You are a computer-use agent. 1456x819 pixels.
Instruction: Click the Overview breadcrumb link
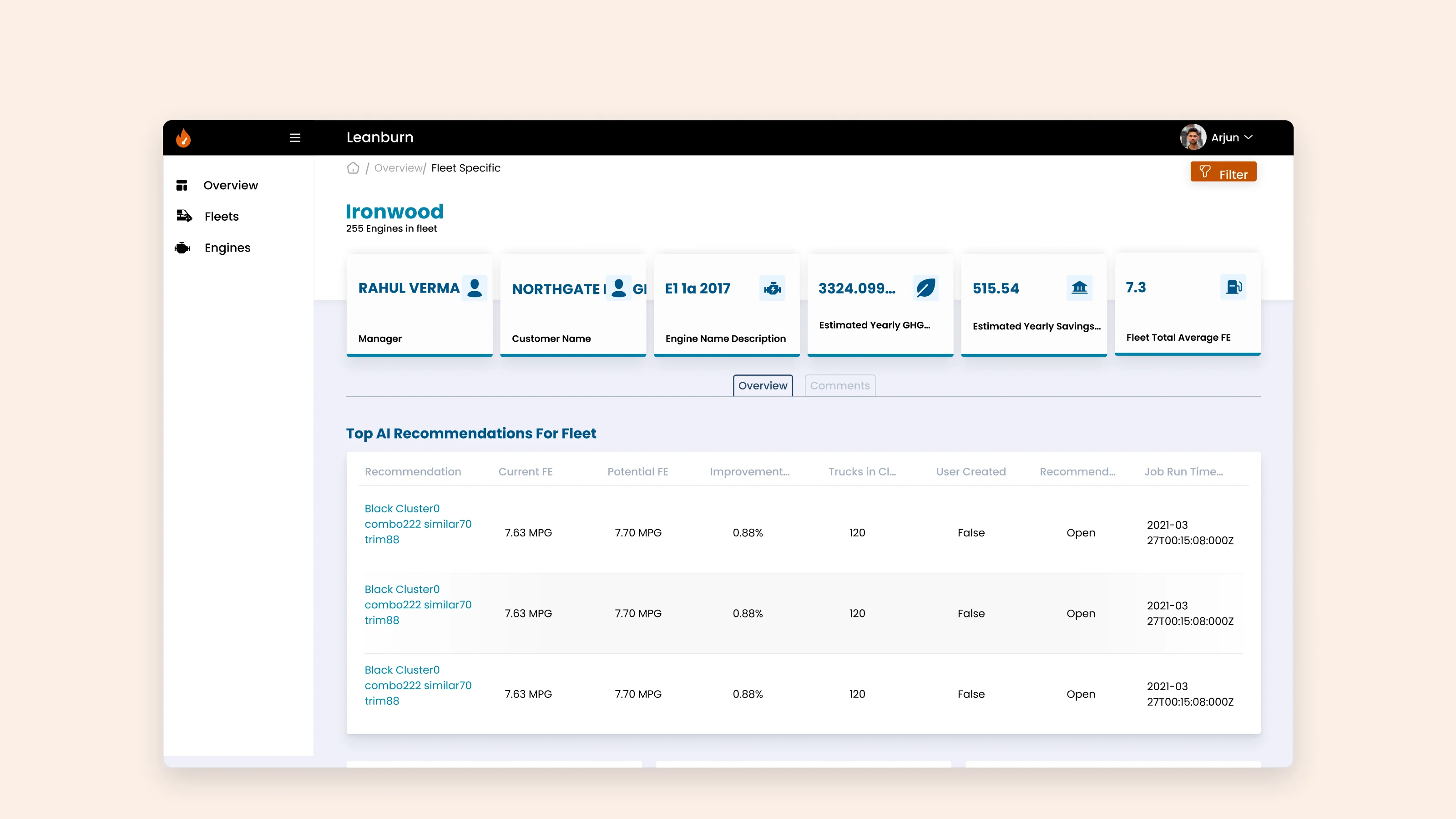click(x=399, y=168)
